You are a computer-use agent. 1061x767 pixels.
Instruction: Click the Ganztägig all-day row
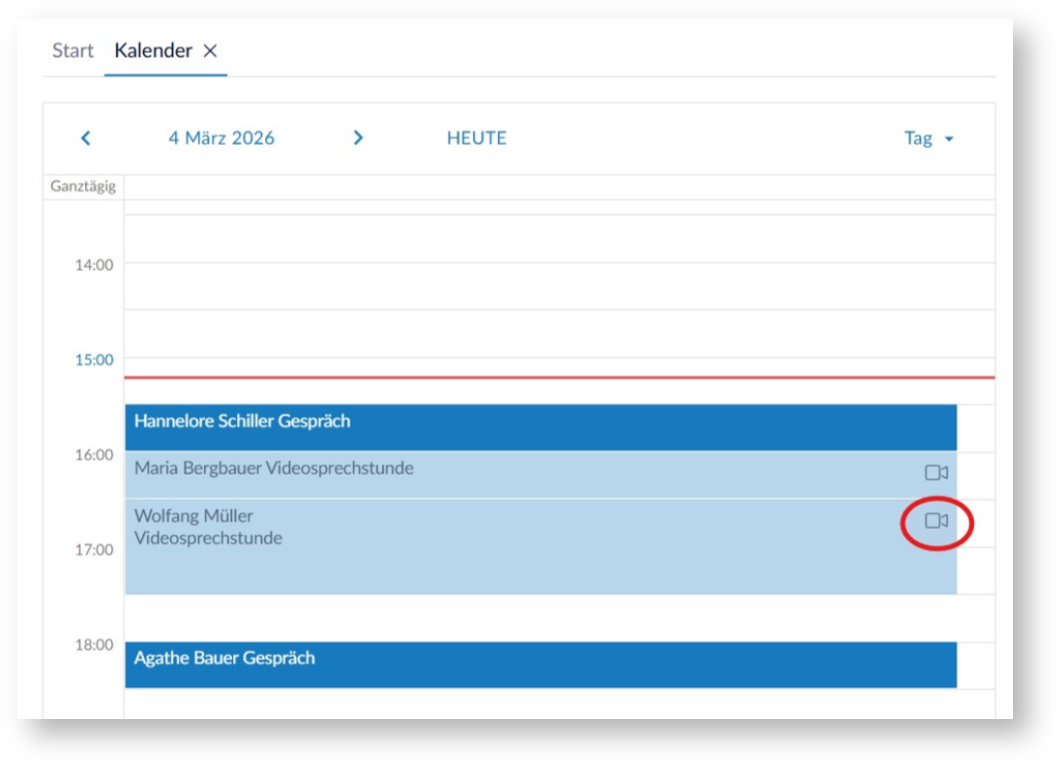click(558, 187)
